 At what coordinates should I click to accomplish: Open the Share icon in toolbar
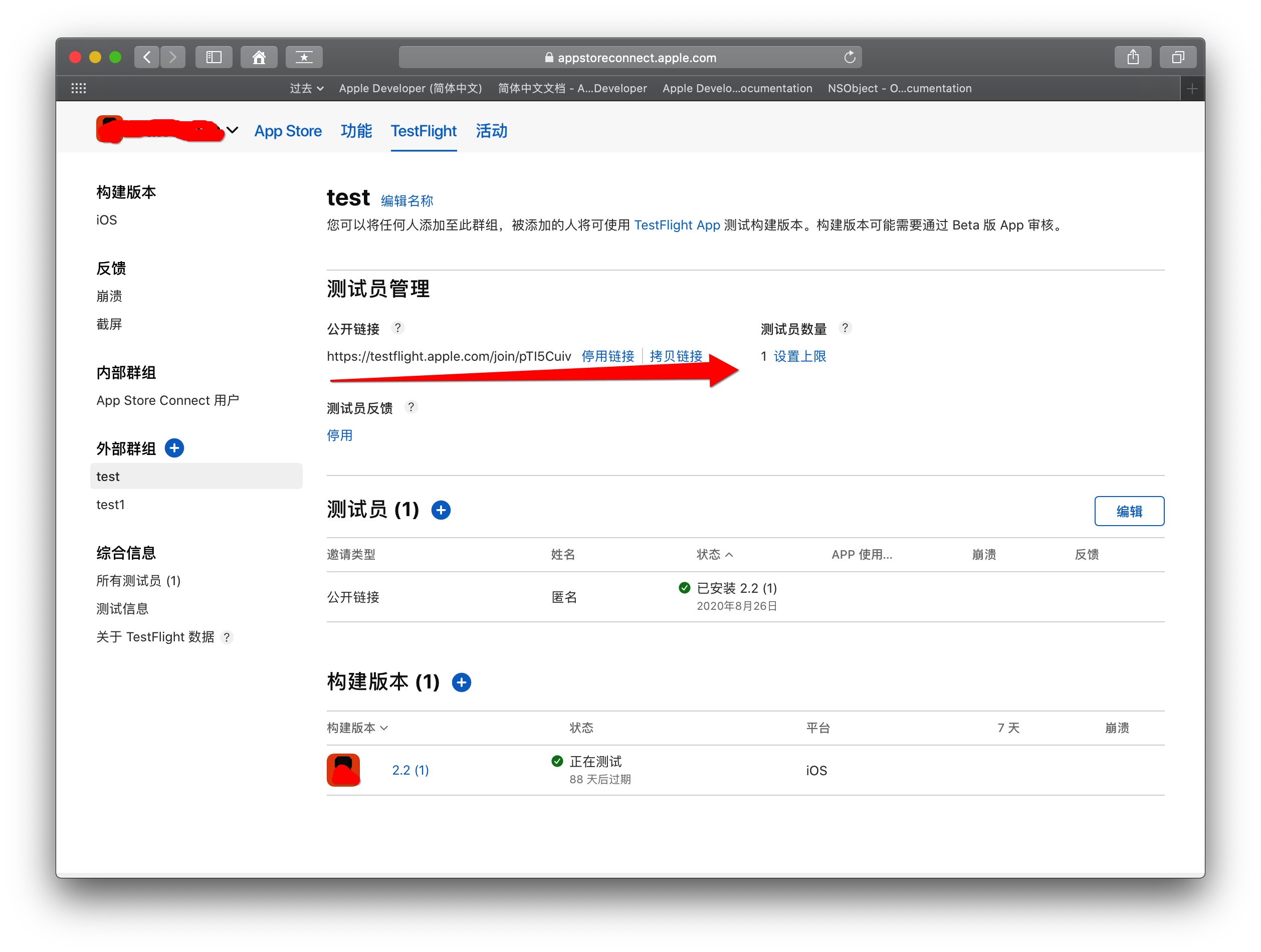1133,57
